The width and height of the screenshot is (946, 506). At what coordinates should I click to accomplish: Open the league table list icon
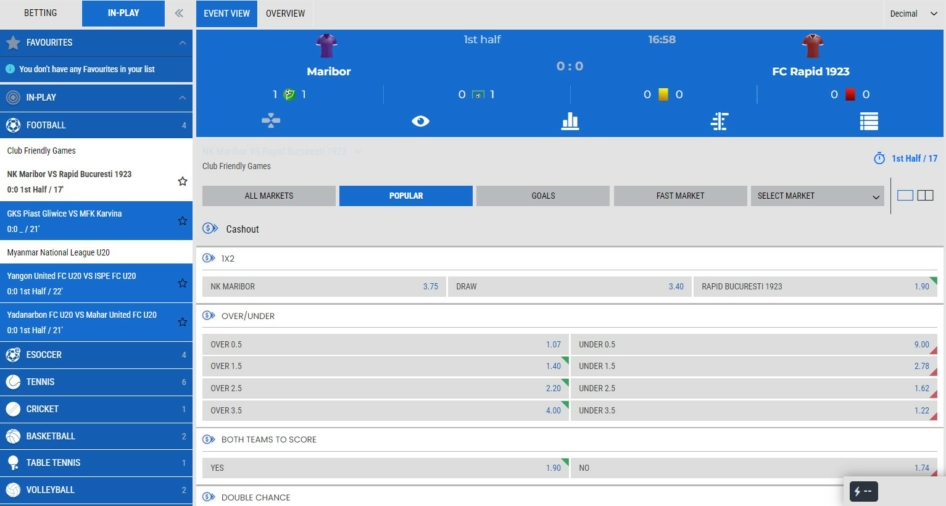[x=868, y=121]
